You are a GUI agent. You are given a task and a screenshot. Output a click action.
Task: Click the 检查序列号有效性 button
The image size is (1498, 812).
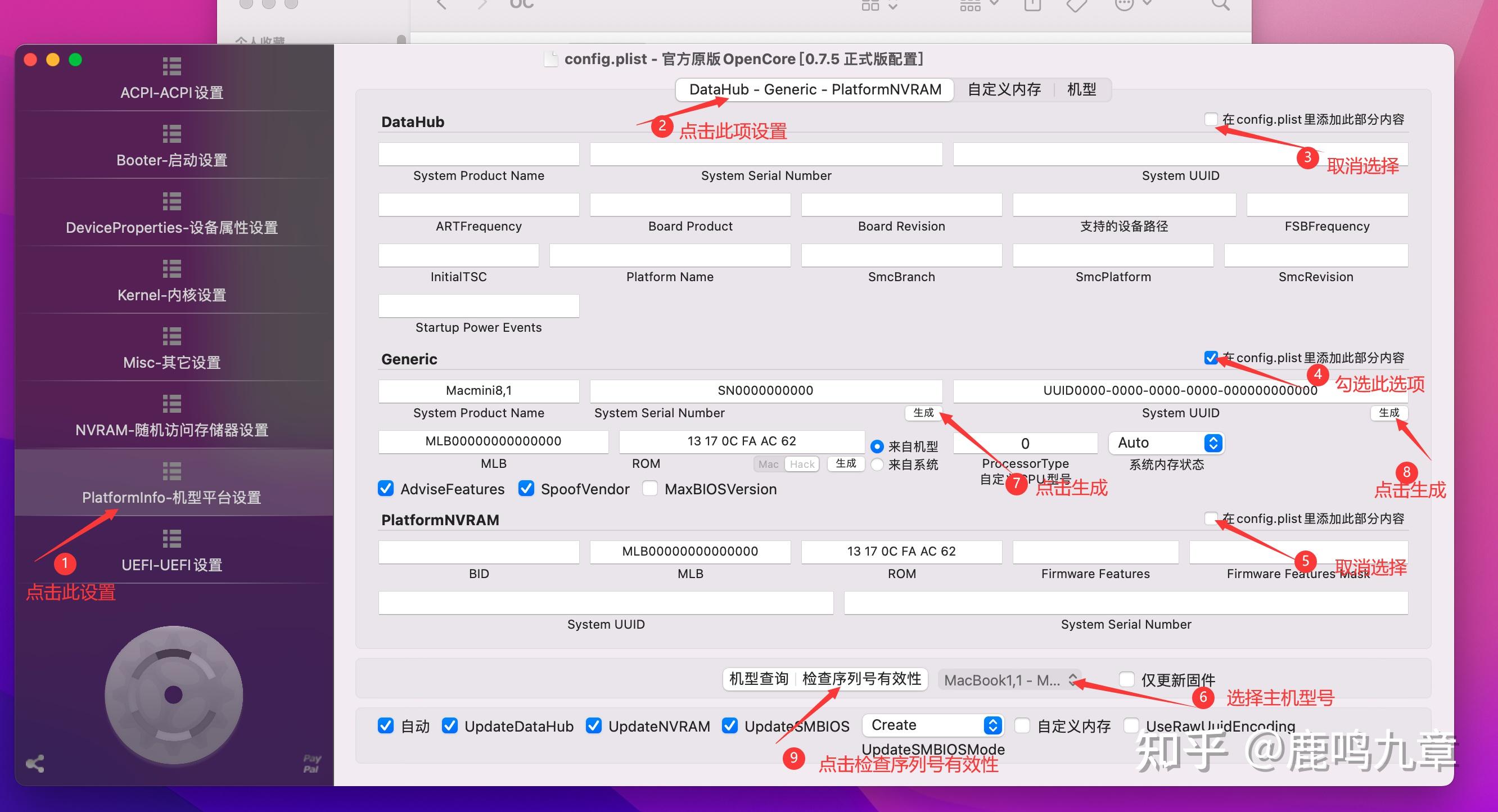(861, 679)
